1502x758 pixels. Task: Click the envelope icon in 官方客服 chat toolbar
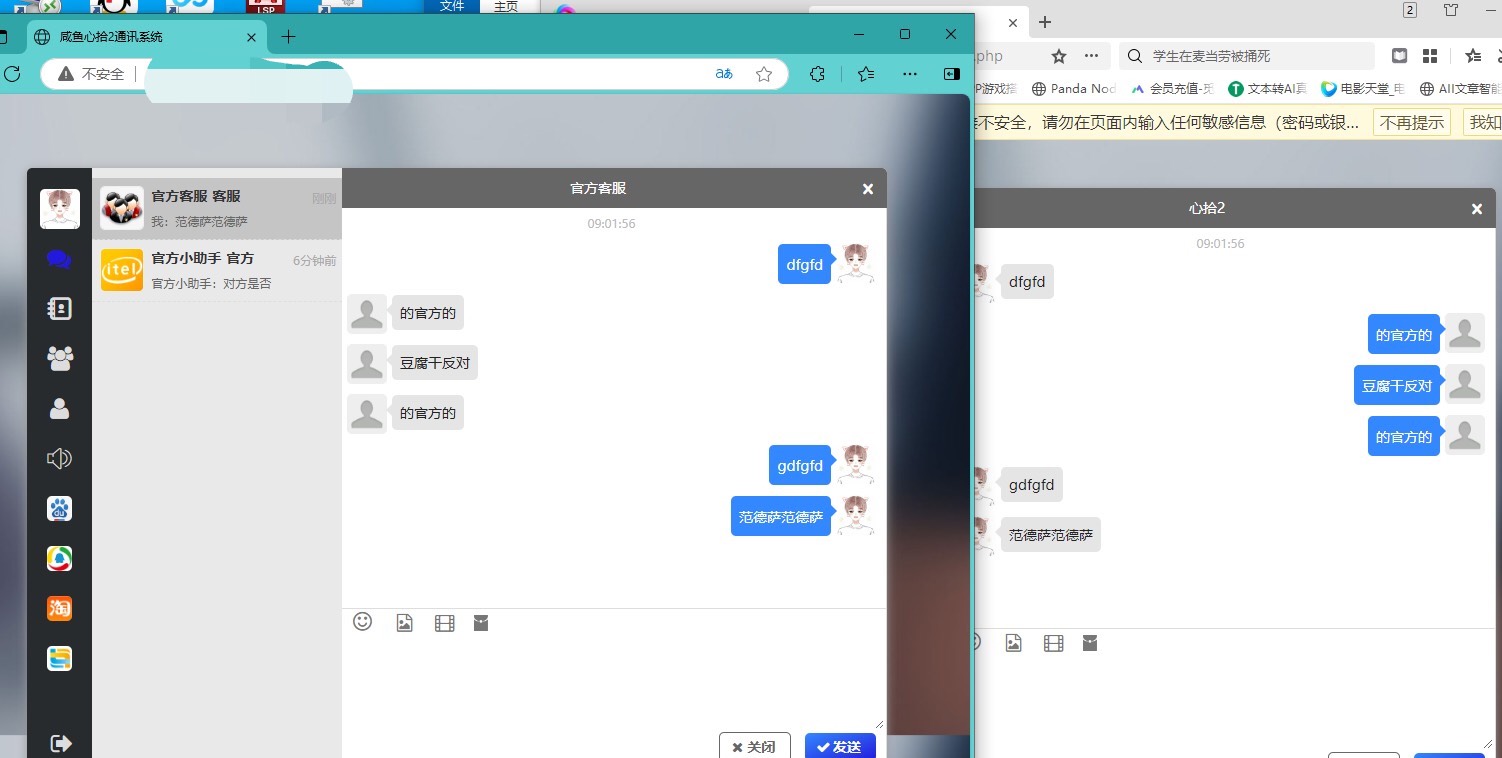[x=481, y=623]
